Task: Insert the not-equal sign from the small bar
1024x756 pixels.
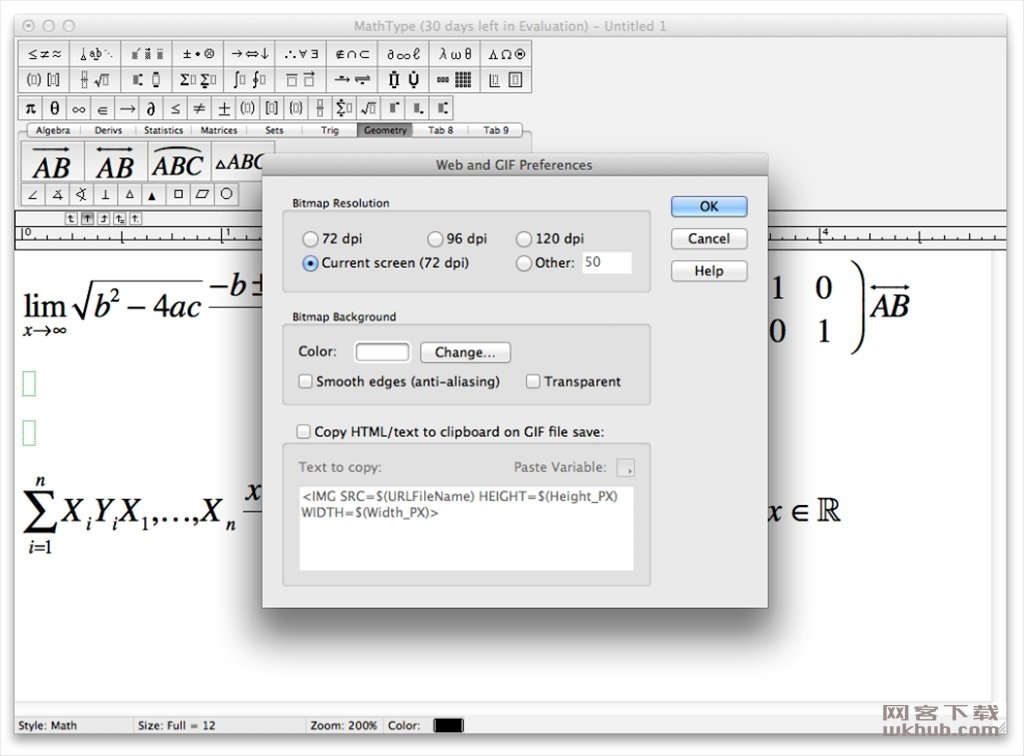Action: coord(199,108)
